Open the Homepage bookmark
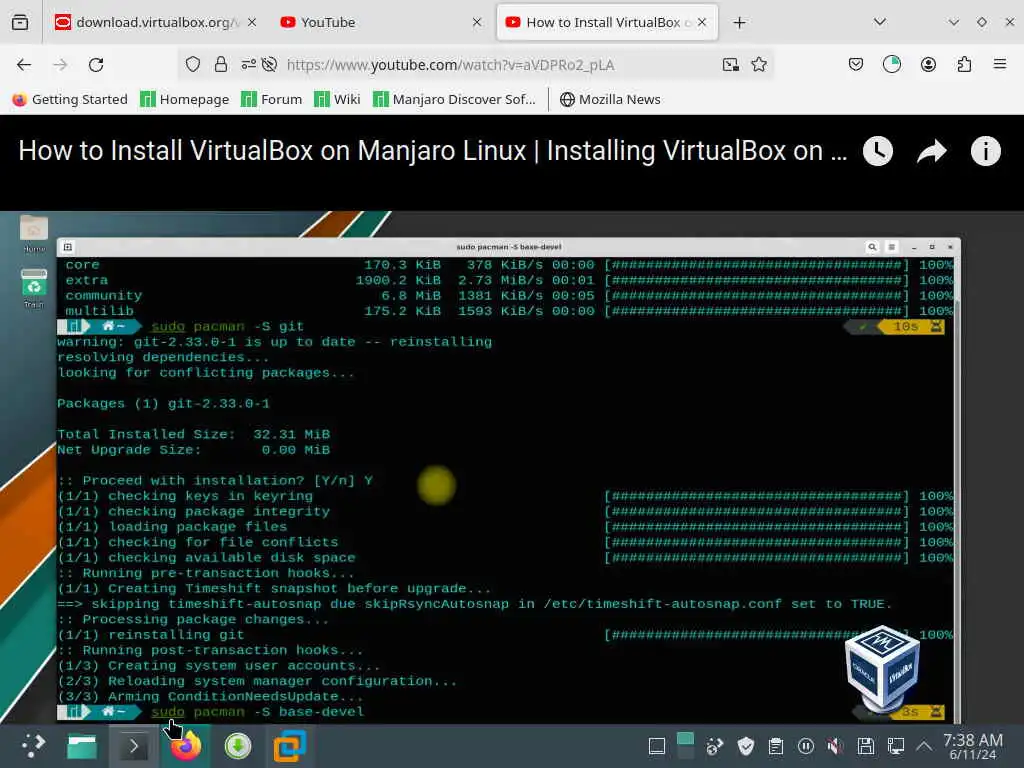This screenshot has width=1024, height=768. [185, 99]
